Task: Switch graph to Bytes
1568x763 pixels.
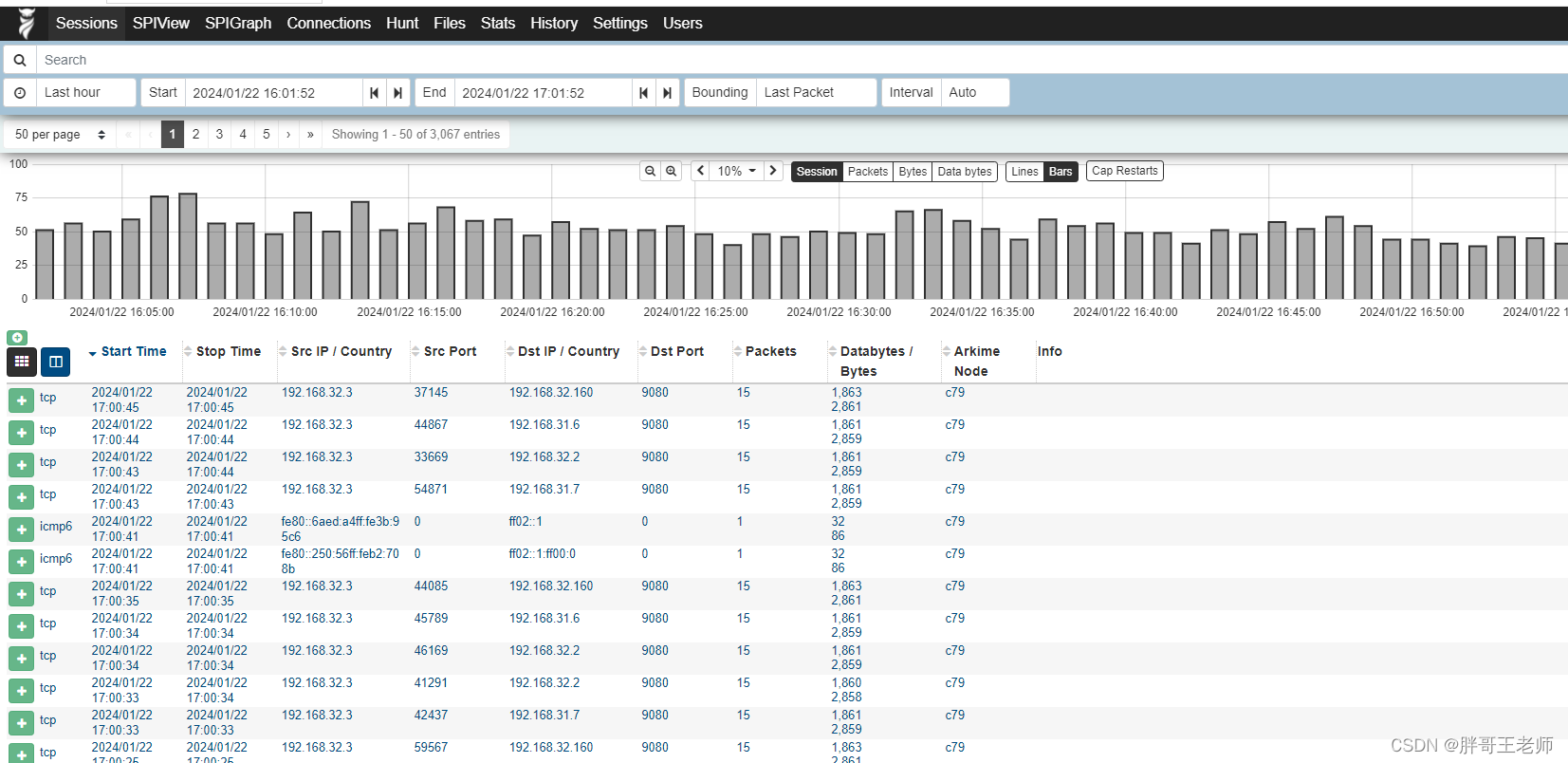Action: (x=913, y=172)
